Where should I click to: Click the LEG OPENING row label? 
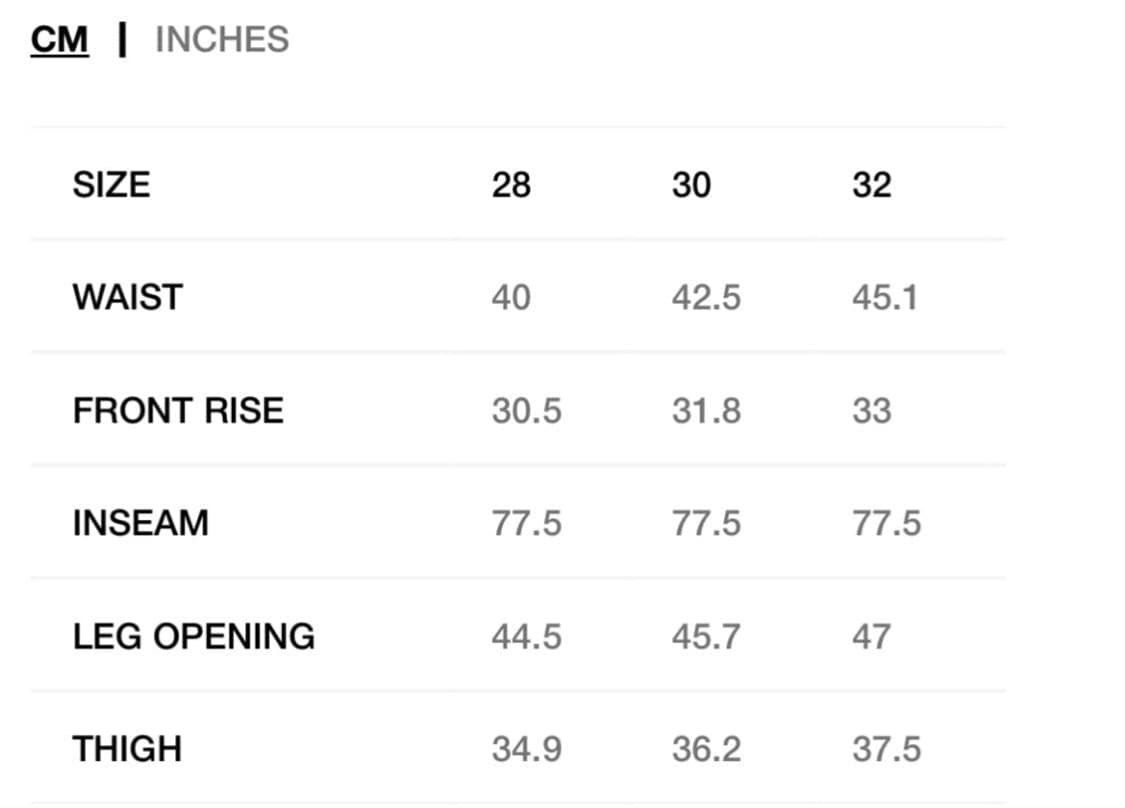[x=194, y=636]
